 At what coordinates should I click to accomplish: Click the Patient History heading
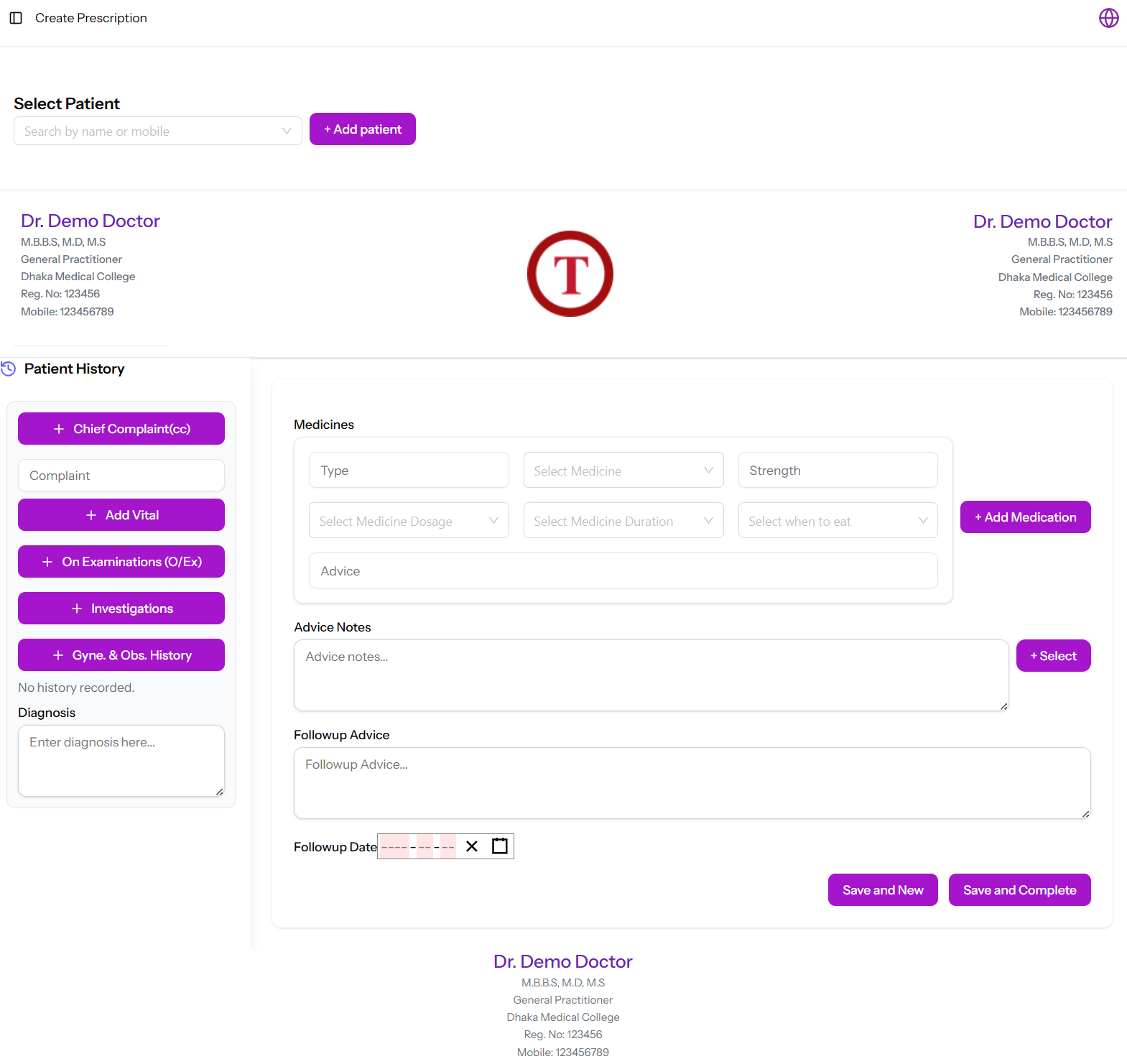(x=75, y=369)
